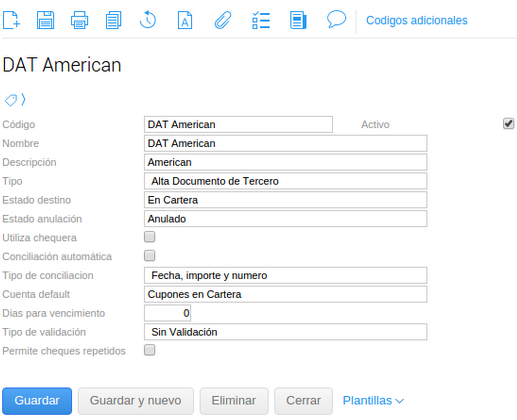Open the checklist tasks icon
This screenshot has width=517, height=420.
261,20
